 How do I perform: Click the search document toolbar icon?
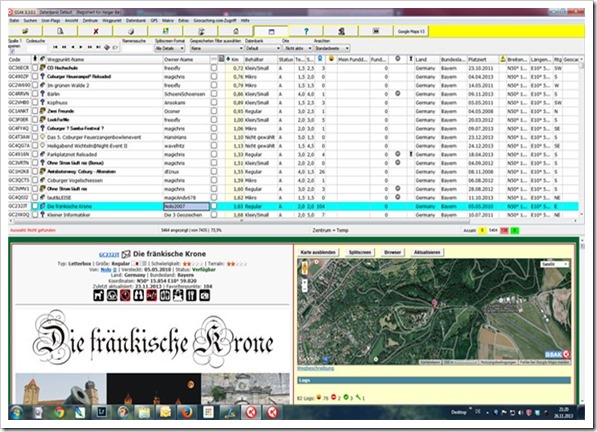coord(60,31)
